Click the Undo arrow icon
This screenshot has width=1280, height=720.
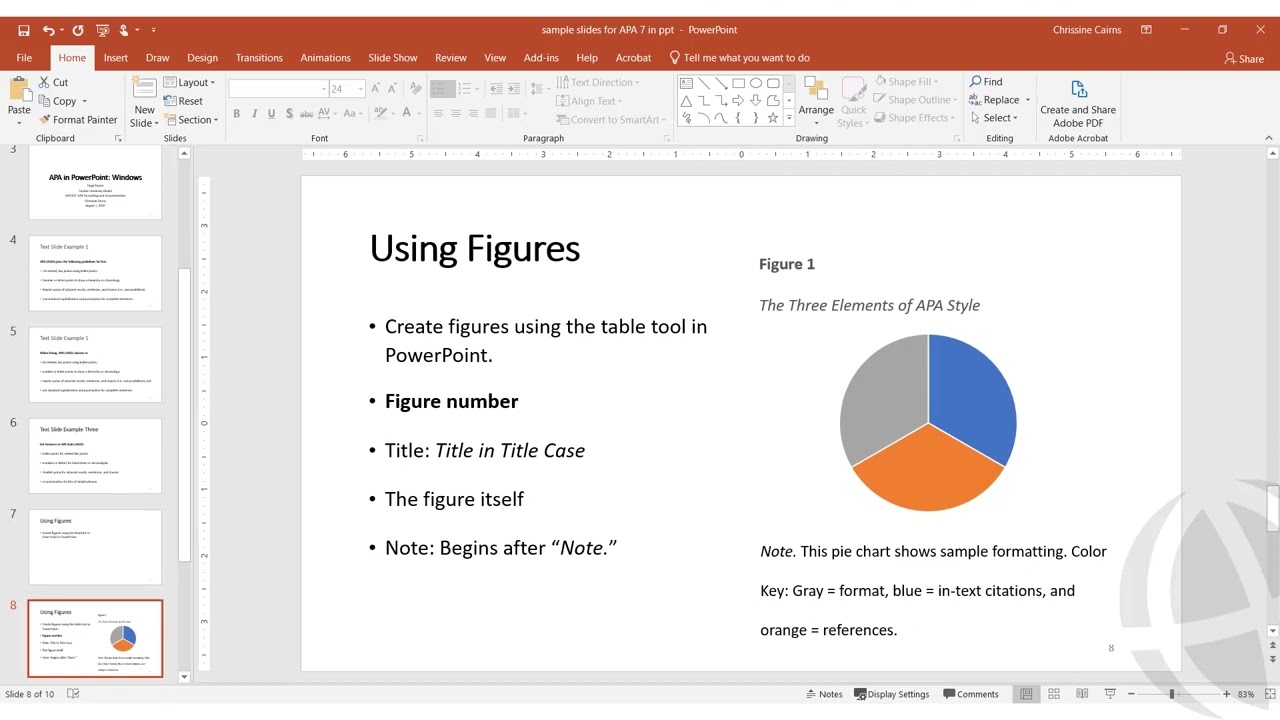(x=48, y=30)
